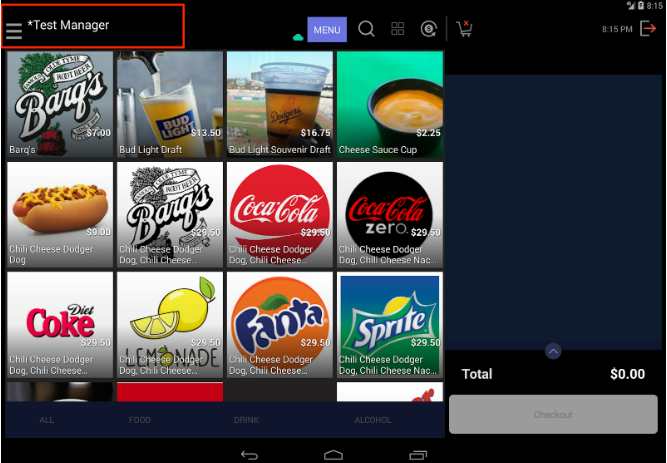Switch to the ALL category tab

pos(47,420)
